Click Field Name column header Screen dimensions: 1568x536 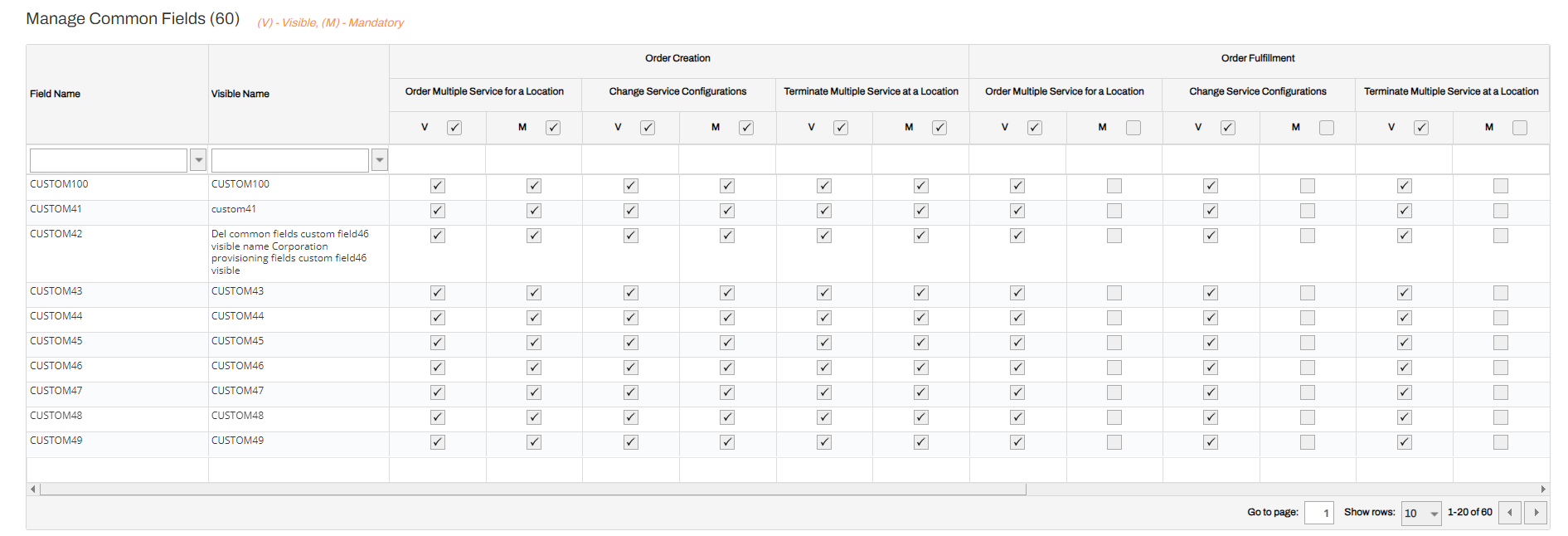coord(56,94)
